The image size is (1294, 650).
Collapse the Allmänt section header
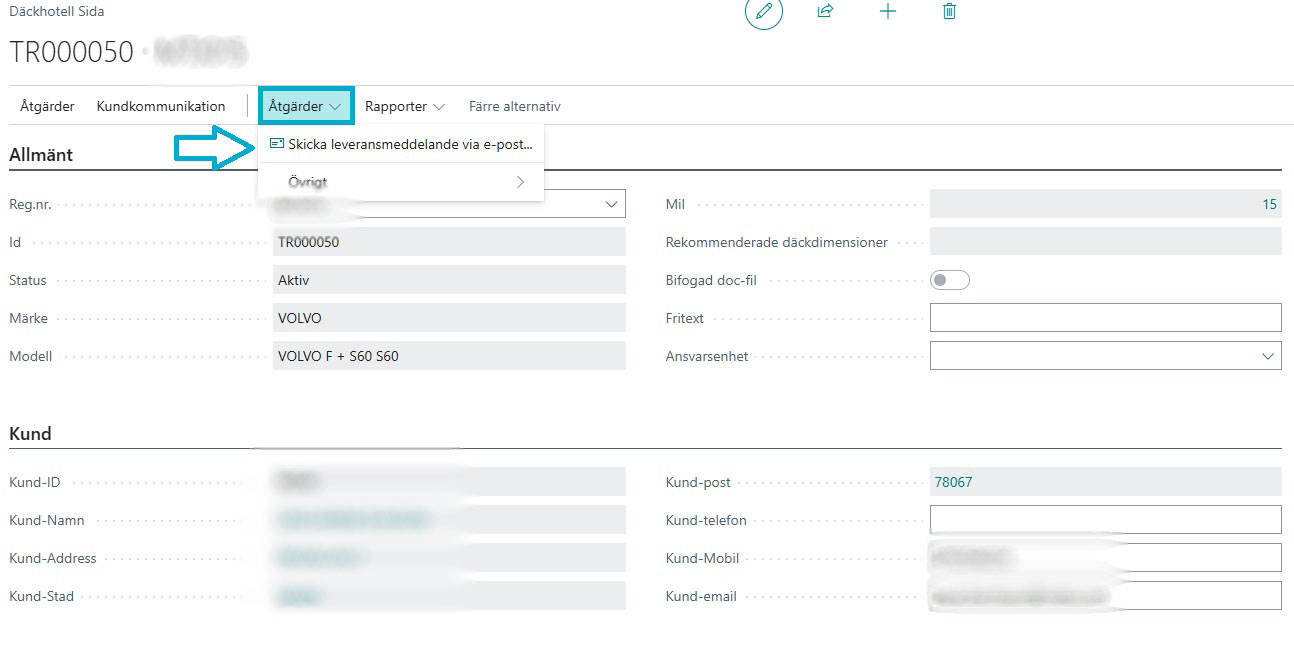41,155
